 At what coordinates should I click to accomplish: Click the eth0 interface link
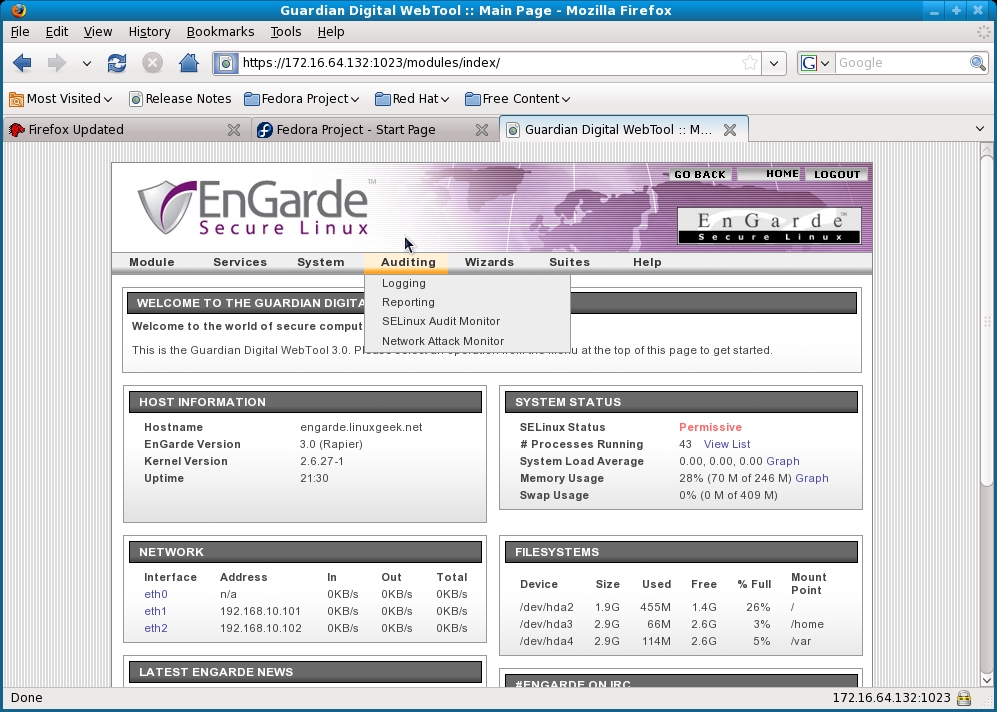156,594
